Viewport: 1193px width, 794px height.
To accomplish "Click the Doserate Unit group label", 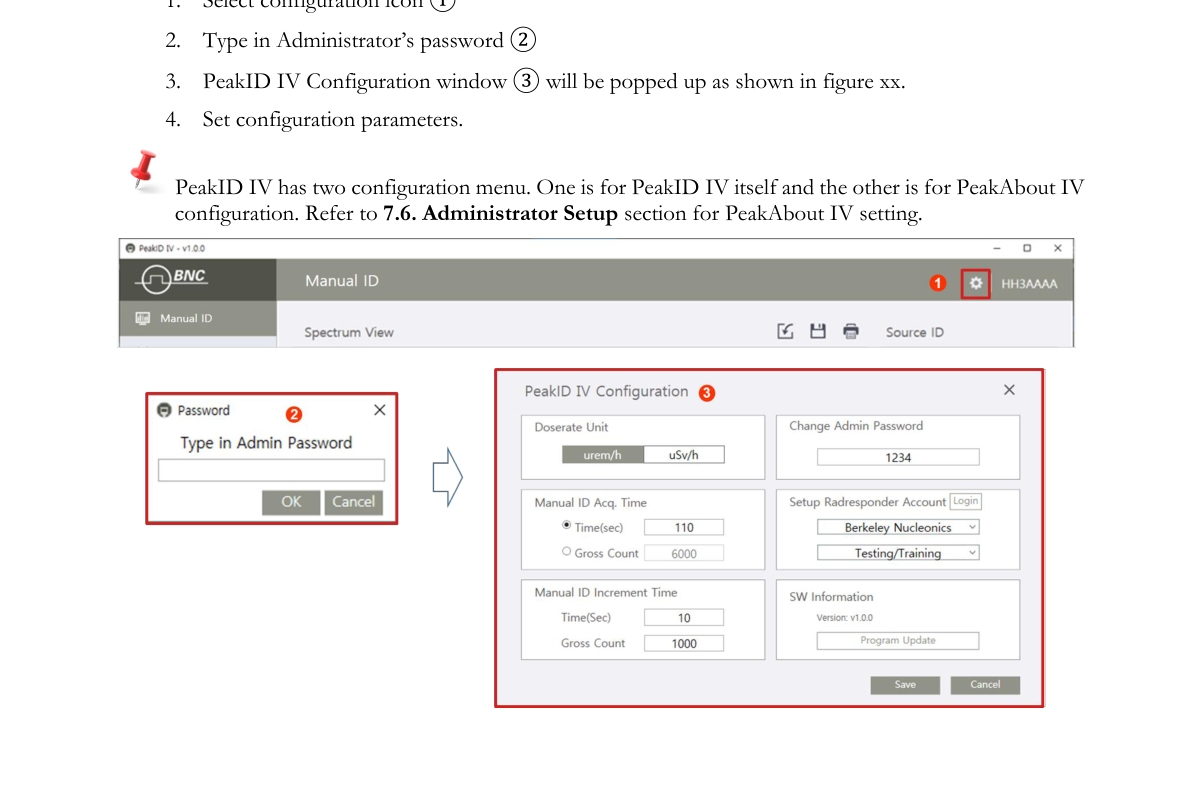I will tap(571, 427).
